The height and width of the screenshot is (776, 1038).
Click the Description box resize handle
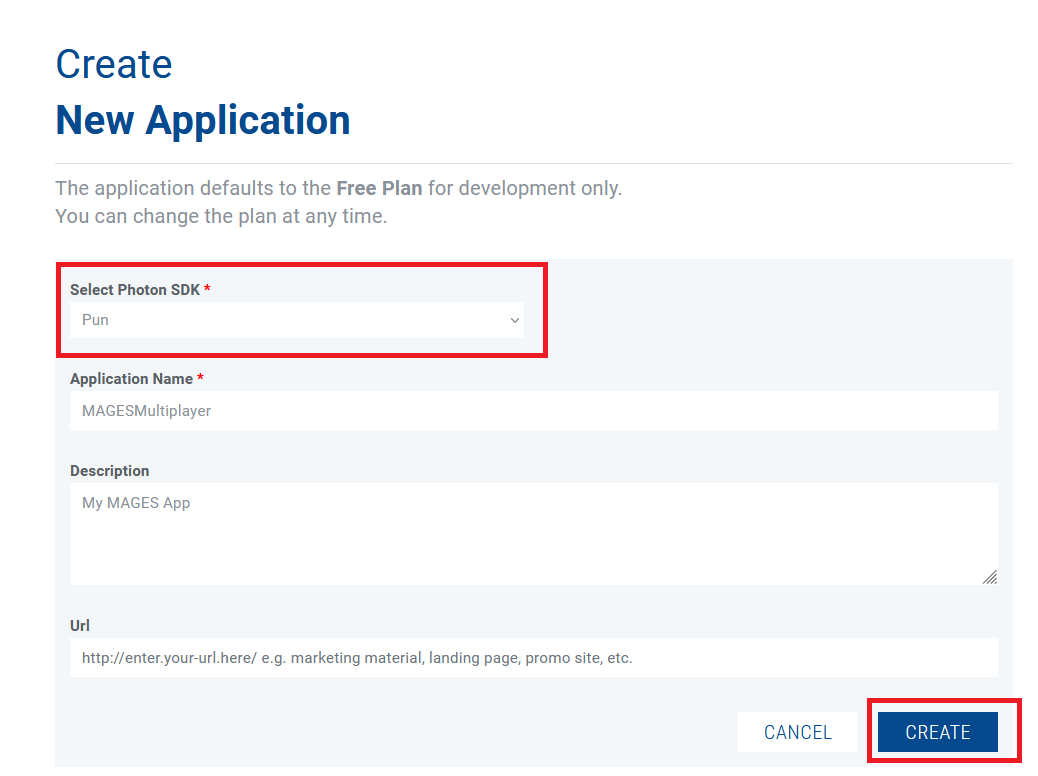click(x=989, y=577)
